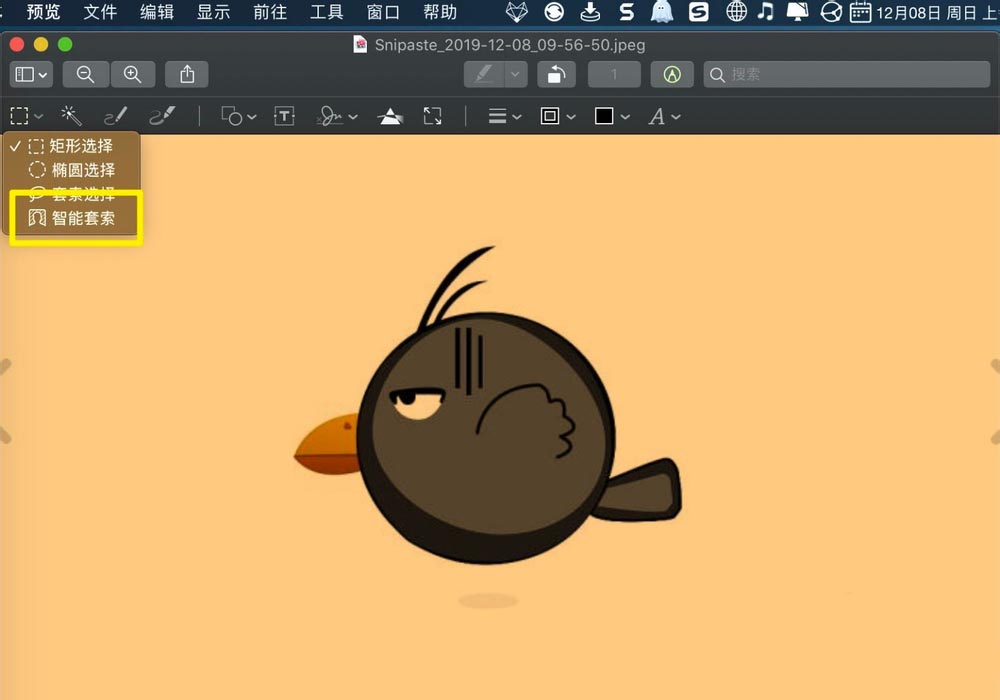The image size is (1000, 700).
Task: Expand the sidebar view options chevron
Action: click(x=43, y=75)
